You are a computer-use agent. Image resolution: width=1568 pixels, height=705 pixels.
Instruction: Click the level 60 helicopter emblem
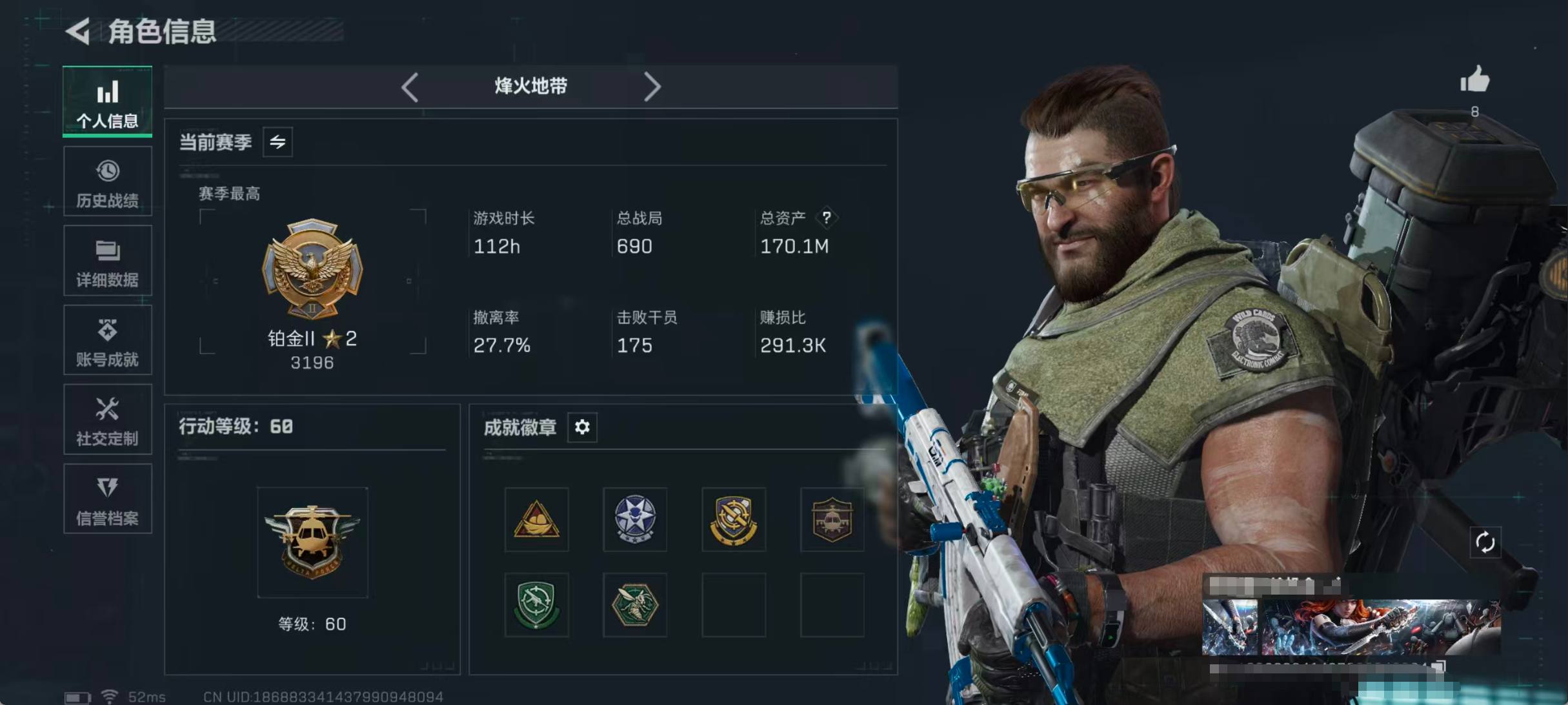click(x=312, y=542)
